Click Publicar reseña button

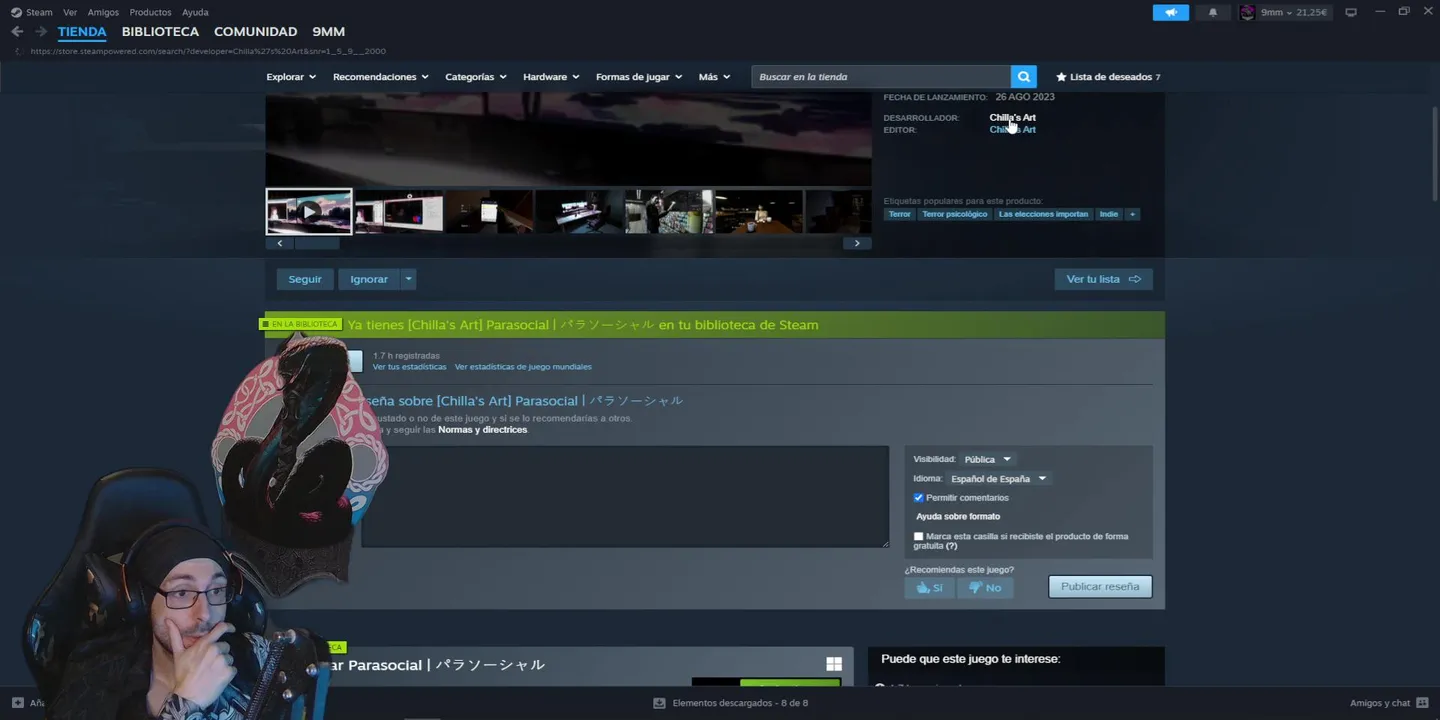1100,586
